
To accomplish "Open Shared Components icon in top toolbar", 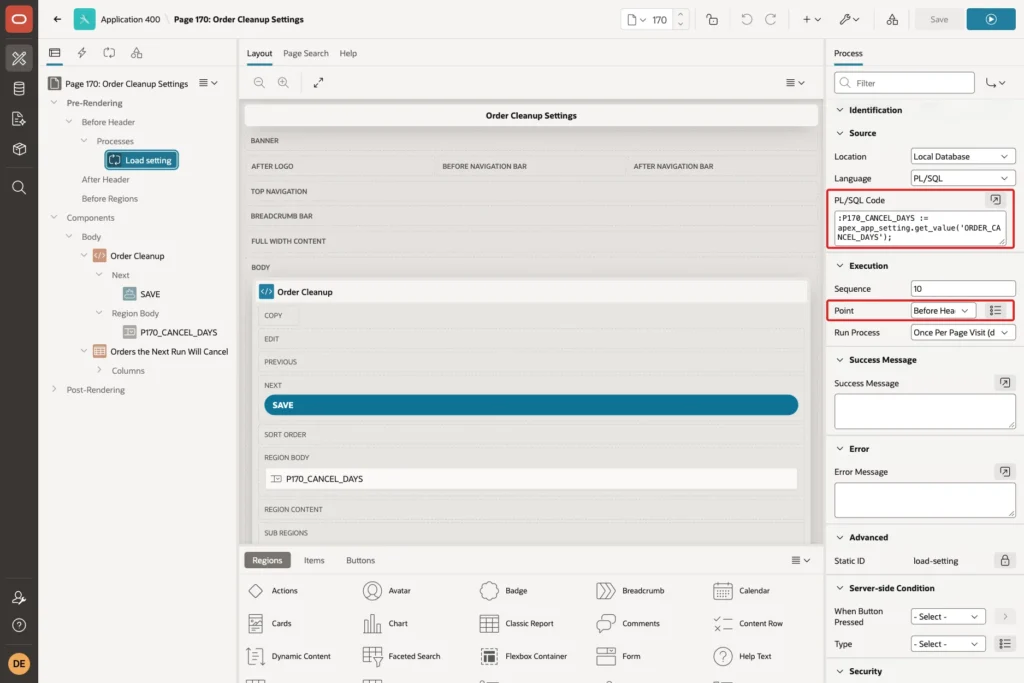I will point(892,20).
